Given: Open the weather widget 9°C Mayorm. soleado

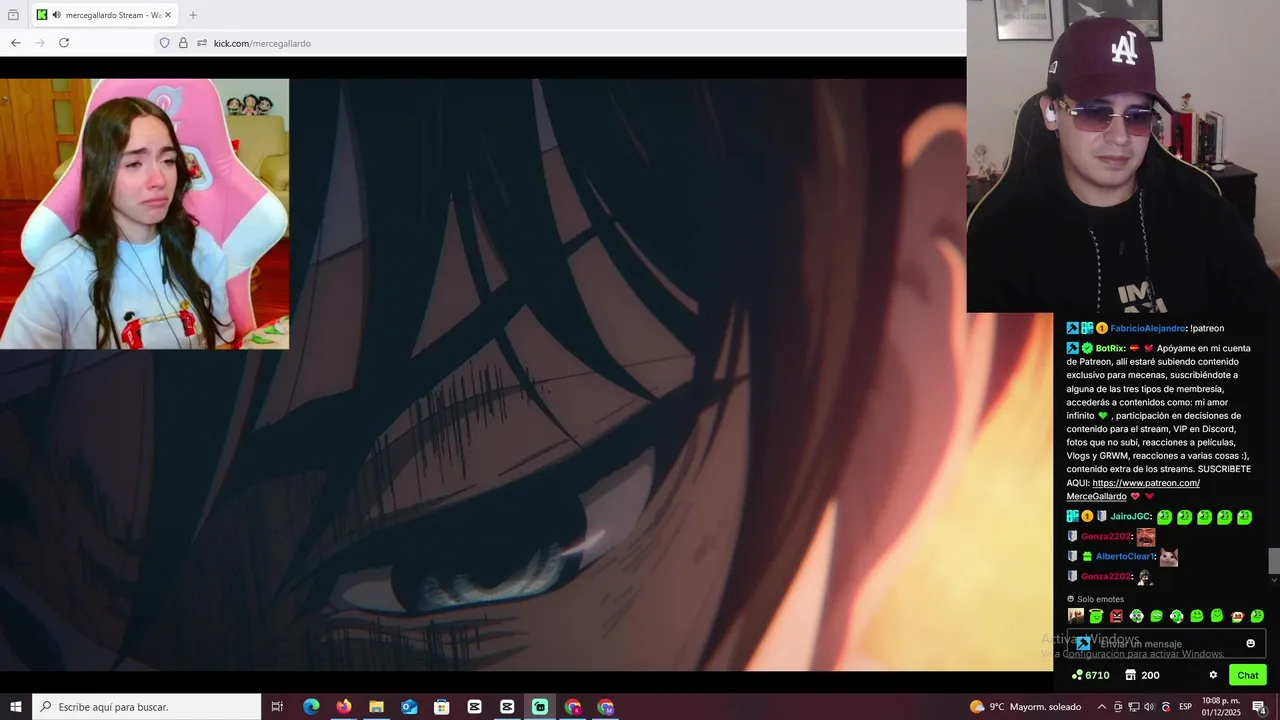Looking at the screenshot, I should point(1026,707).
